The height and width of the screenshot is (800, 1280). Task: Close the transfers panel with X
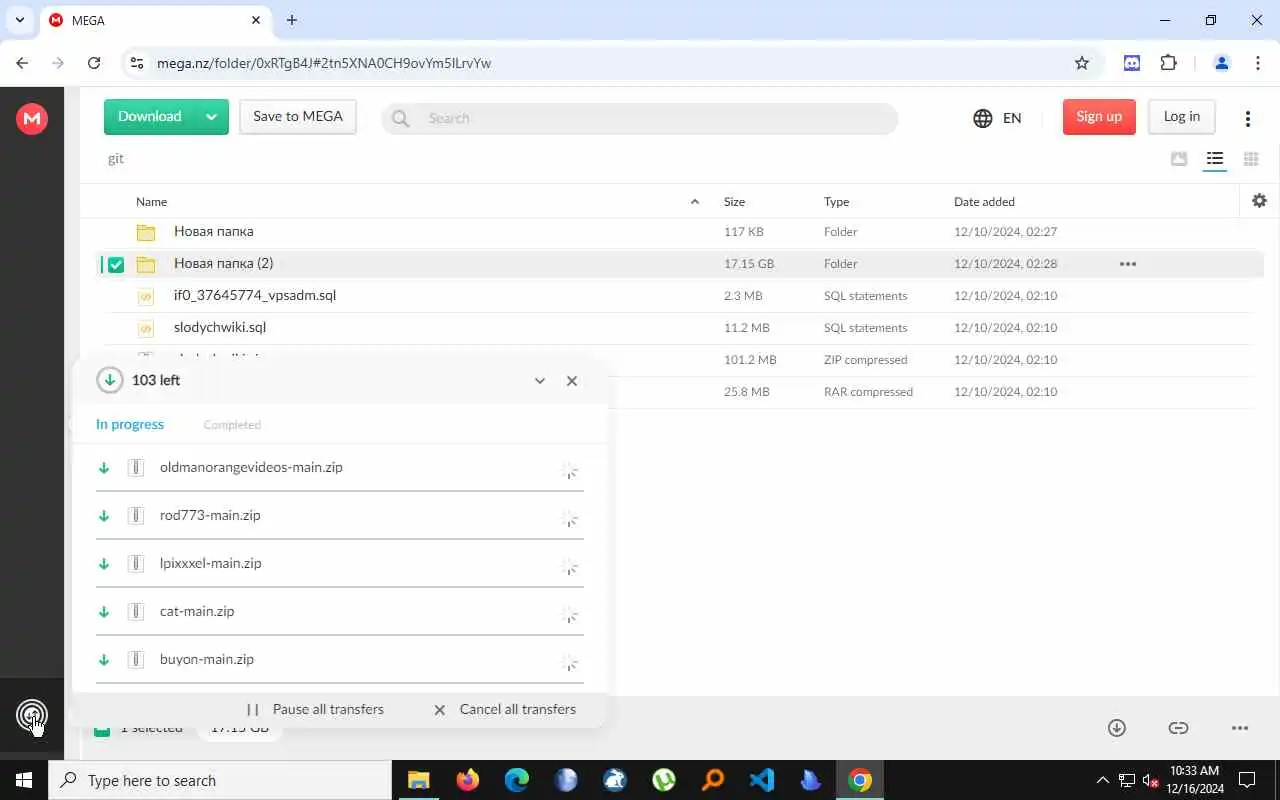[572, 381]
